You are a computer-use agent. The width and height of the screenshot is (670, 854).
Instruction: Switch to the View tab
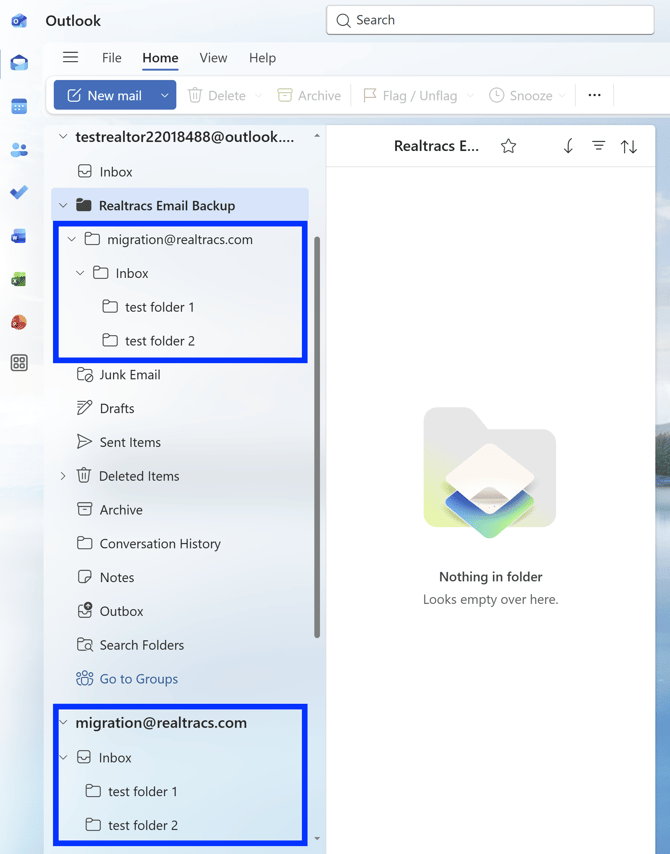click(213, 58)
